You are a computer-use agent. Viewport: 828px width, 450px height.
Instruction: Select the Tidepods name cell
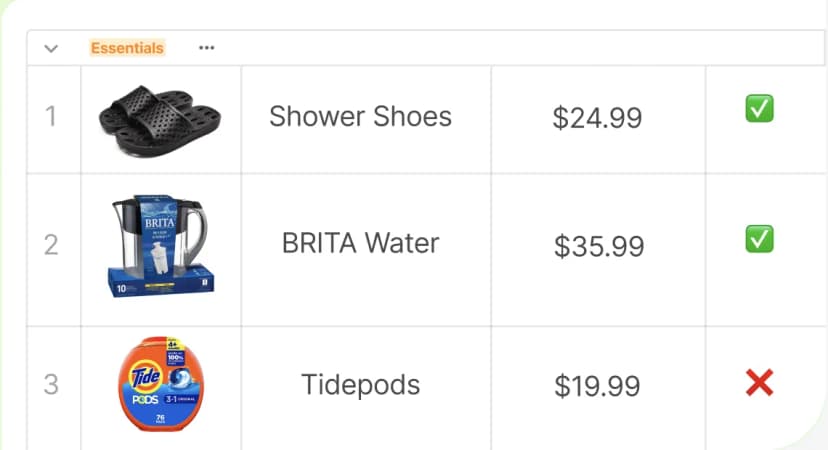click(360, 385)
